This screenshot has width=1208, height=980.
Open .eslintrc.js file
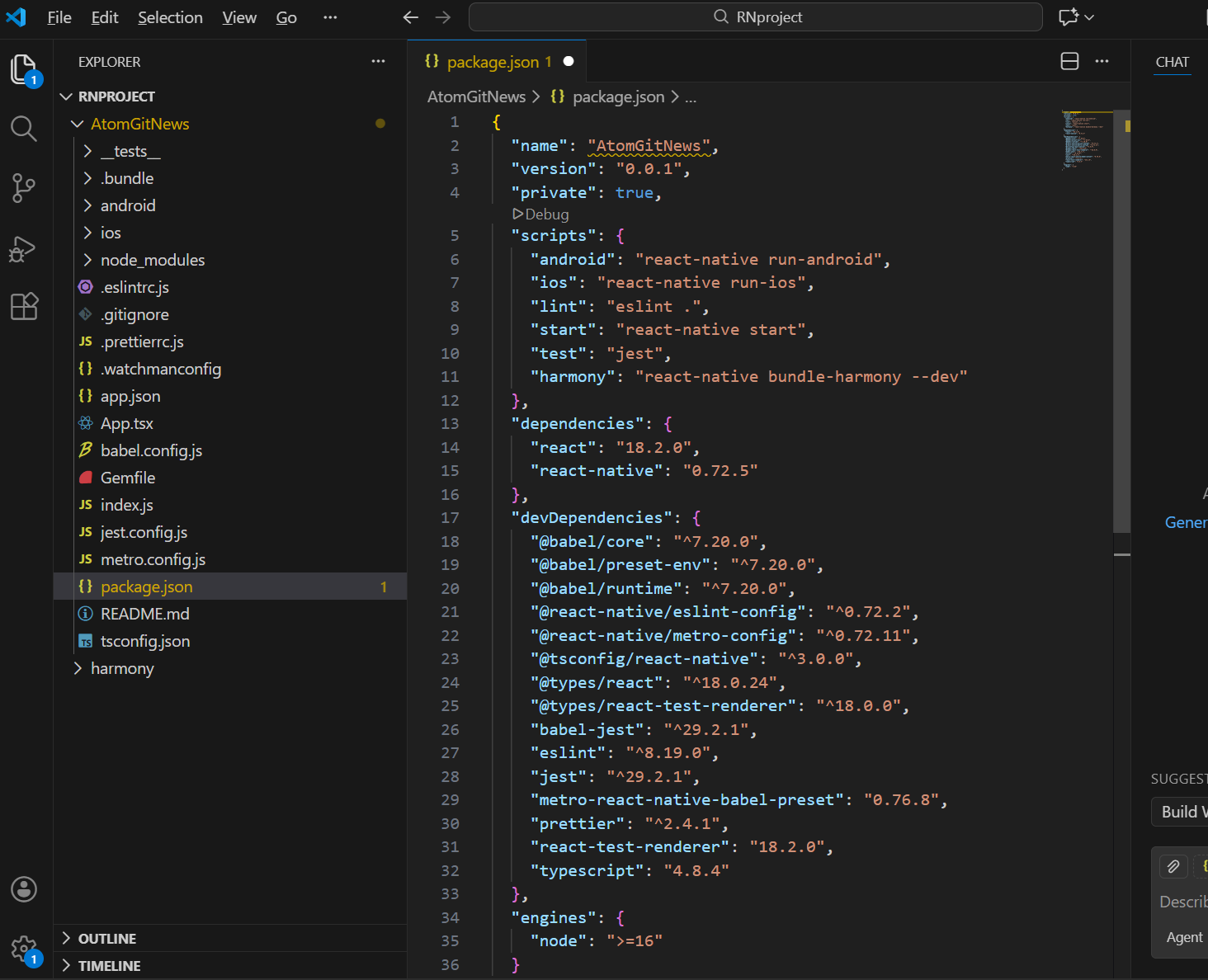click(x=230, y=287)
